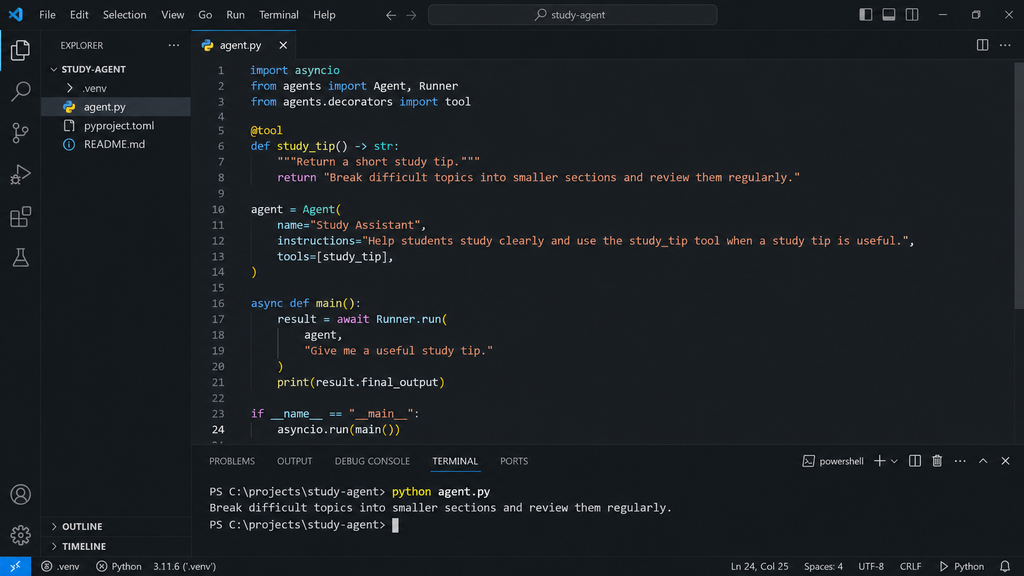Image resolution: width=1024 pixels, height=576 pixels.
Task: Click line number 24 in the gutter
Action: pos(218,430)
